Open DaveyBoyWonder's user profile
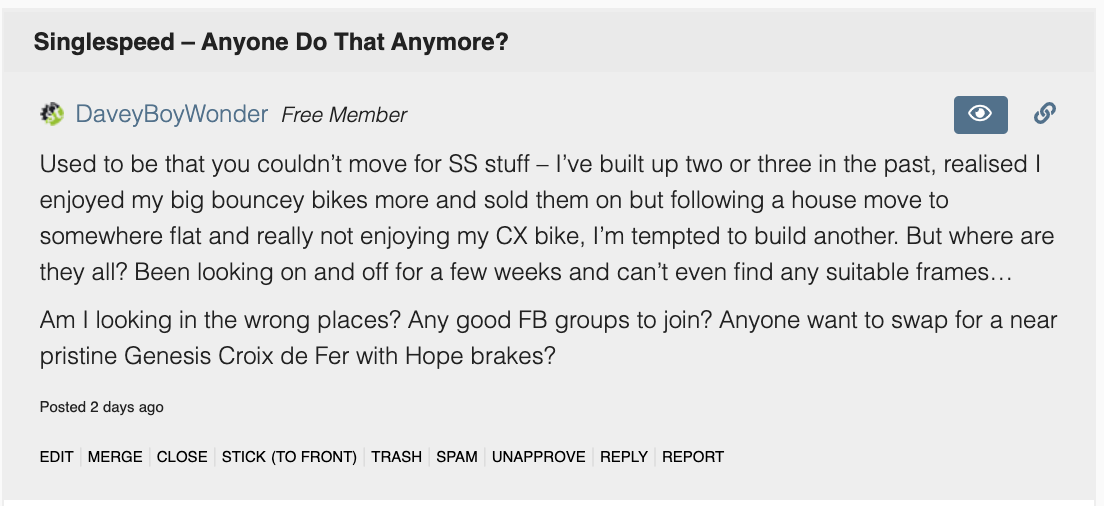1104x506 pixels. pos(171,115)
